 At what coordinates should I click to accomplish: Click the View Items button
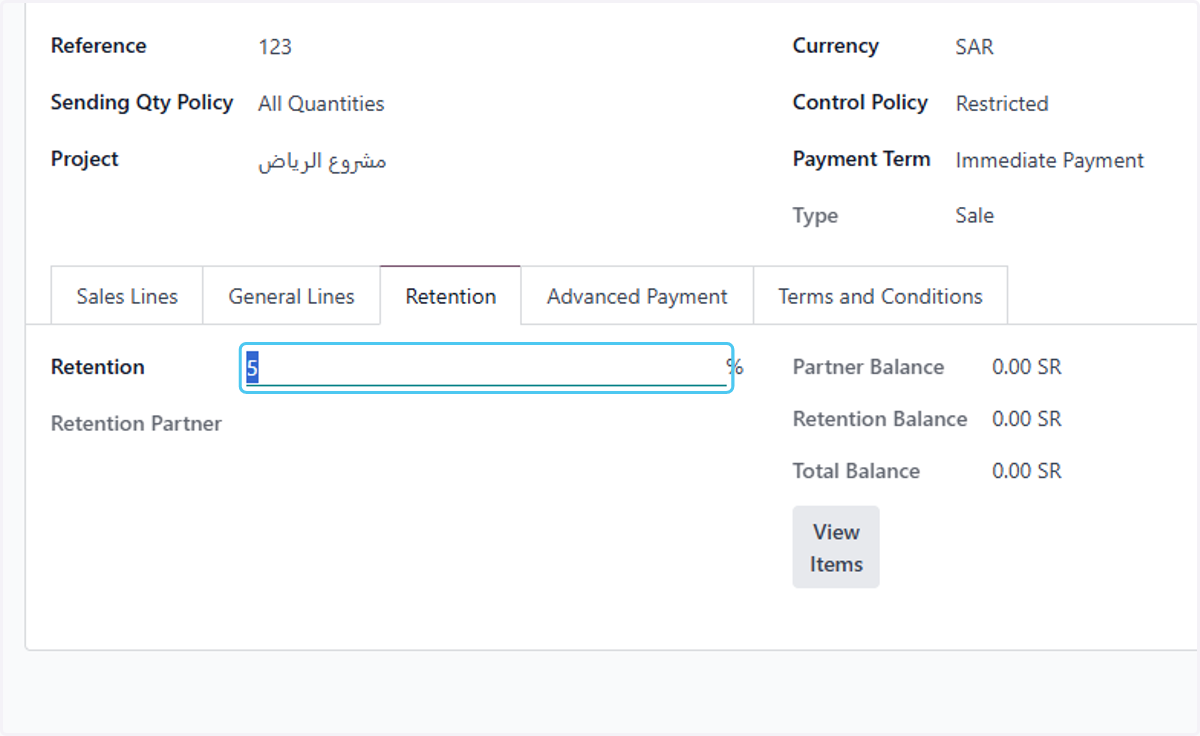[x=836, y=547]
